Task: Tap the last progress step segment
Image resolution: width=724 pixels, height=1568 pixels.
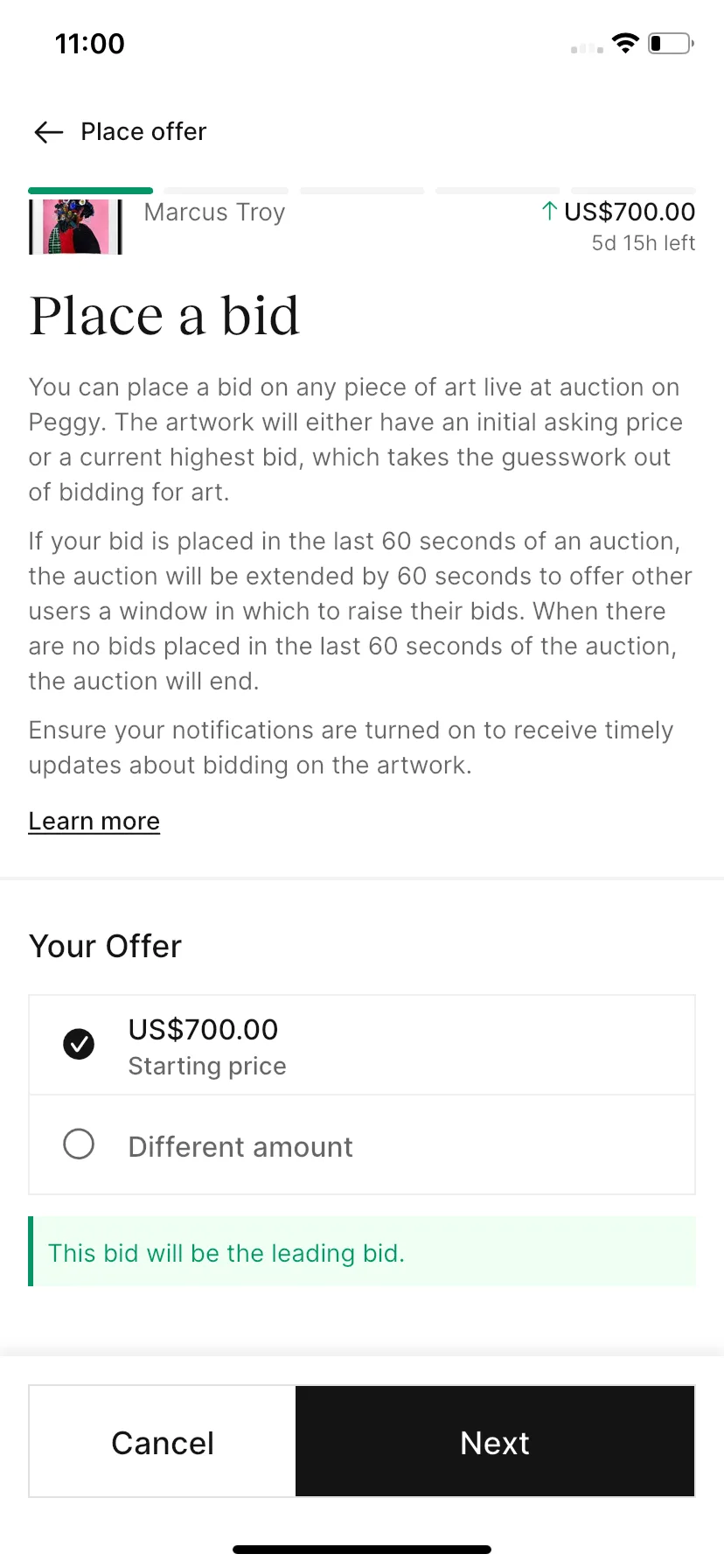Action: tap(633, 191)
